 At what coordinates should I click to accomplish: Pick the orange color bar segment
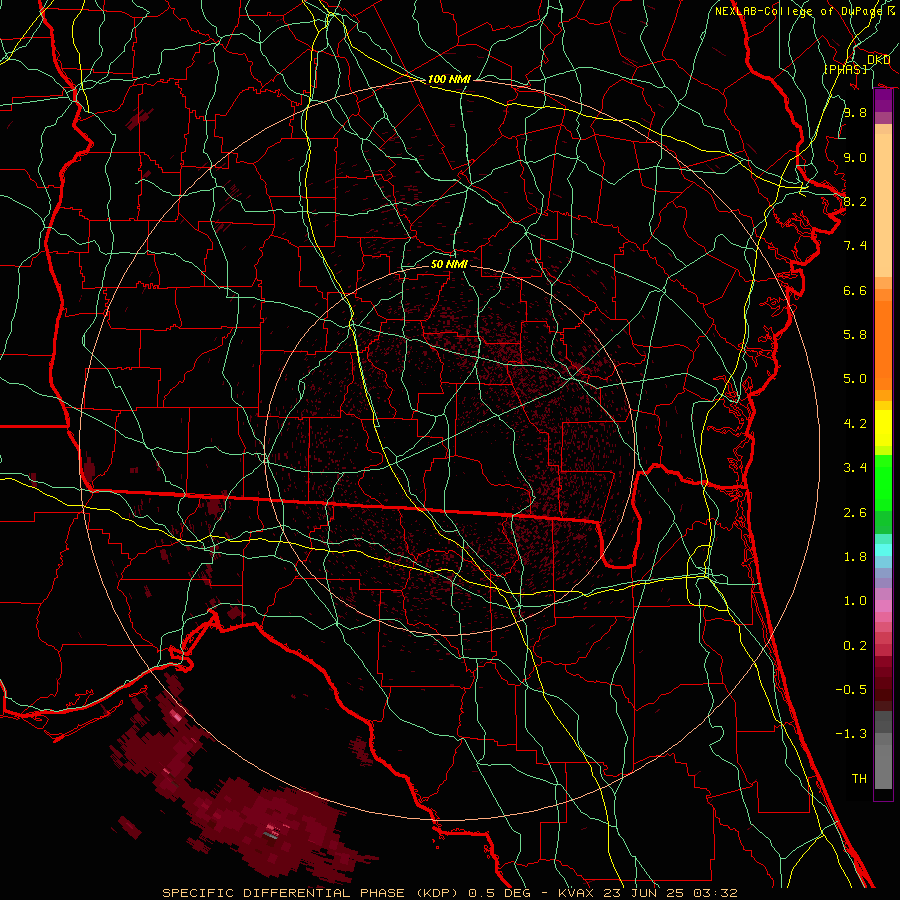click(883, 346)
